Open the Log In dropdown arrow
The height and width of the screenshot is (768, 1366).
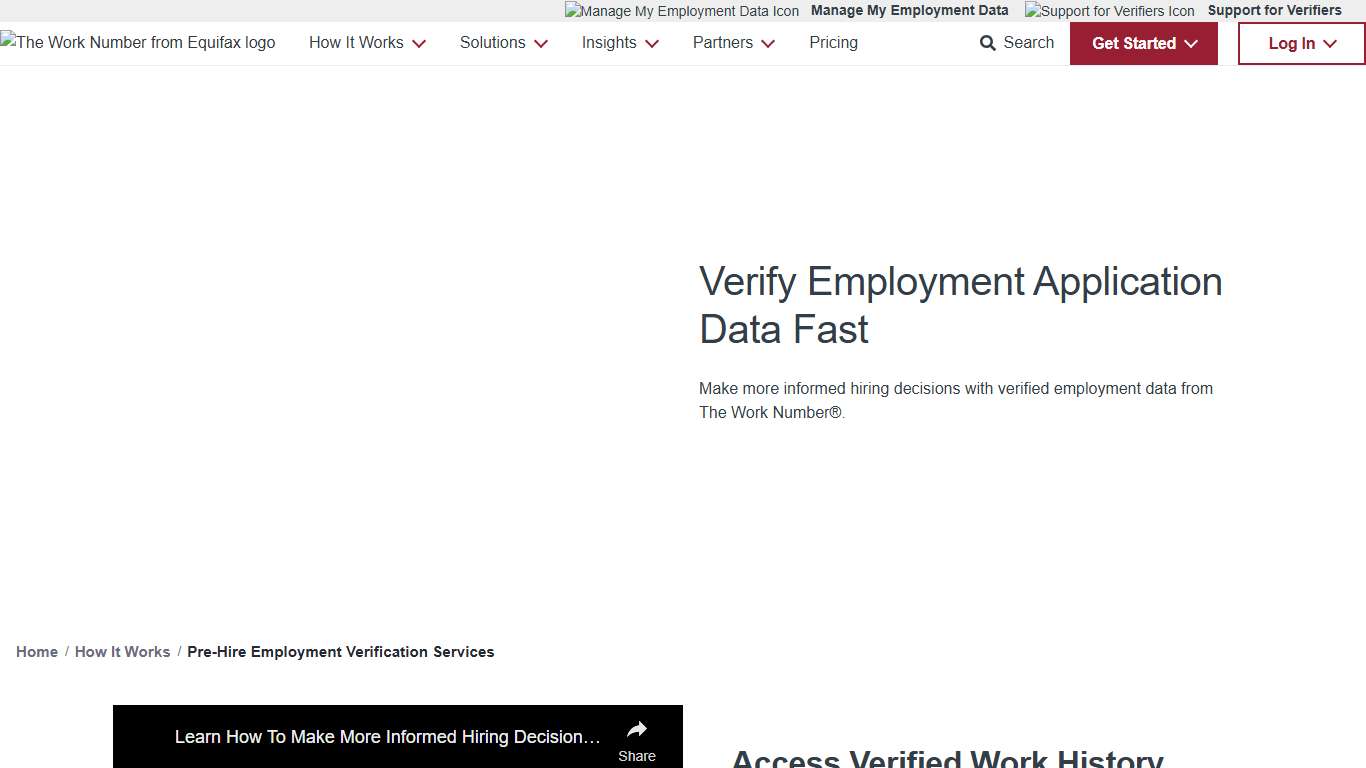[1330, 44]
